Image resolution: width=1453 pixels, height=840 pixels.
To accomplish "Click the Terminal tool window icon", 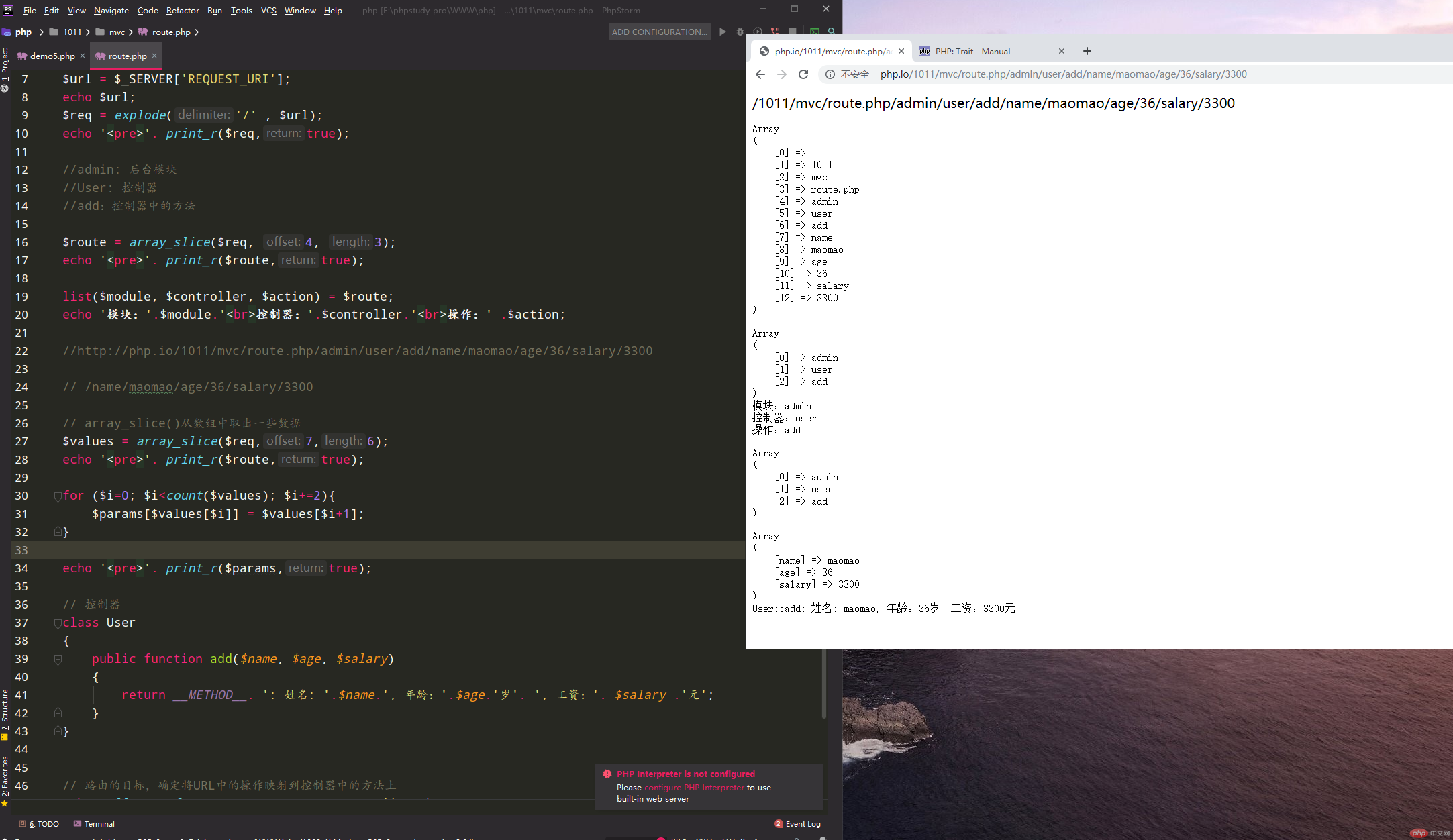I will (78, 824).
